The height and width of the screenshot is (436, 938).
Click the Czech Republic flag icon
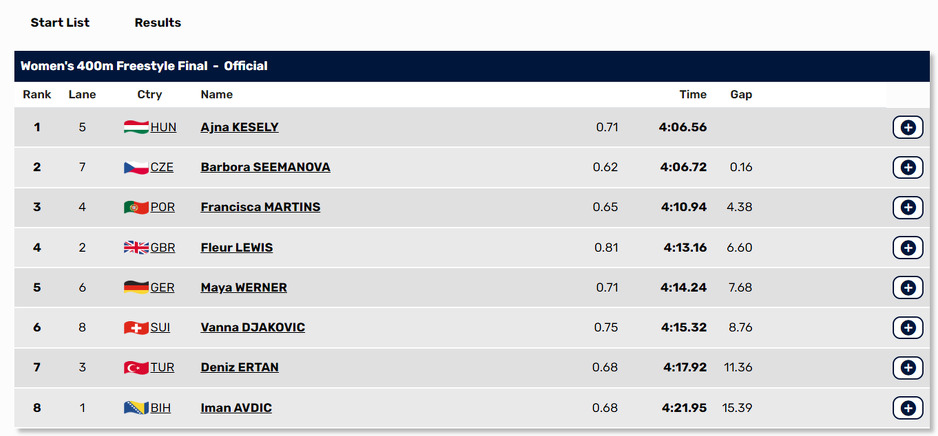pos(136,167)
